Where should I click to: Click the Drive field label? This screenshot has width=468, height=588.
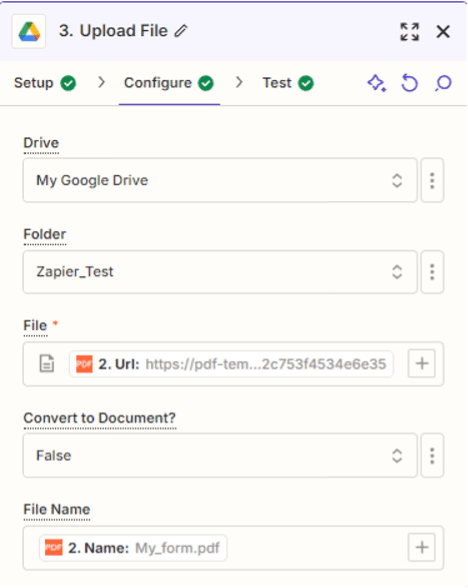pos(41,143)
